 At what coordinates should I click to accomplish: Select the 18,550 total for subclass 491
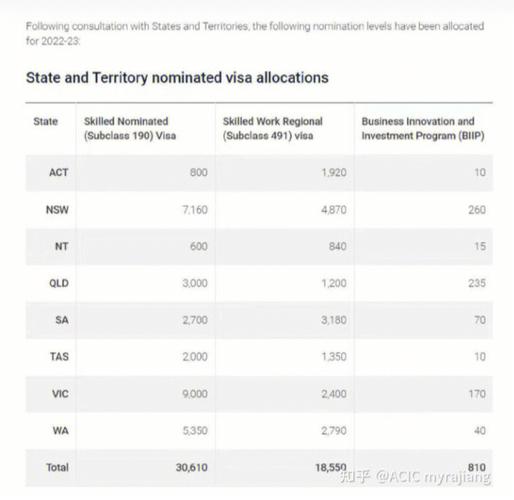(331, 468)
